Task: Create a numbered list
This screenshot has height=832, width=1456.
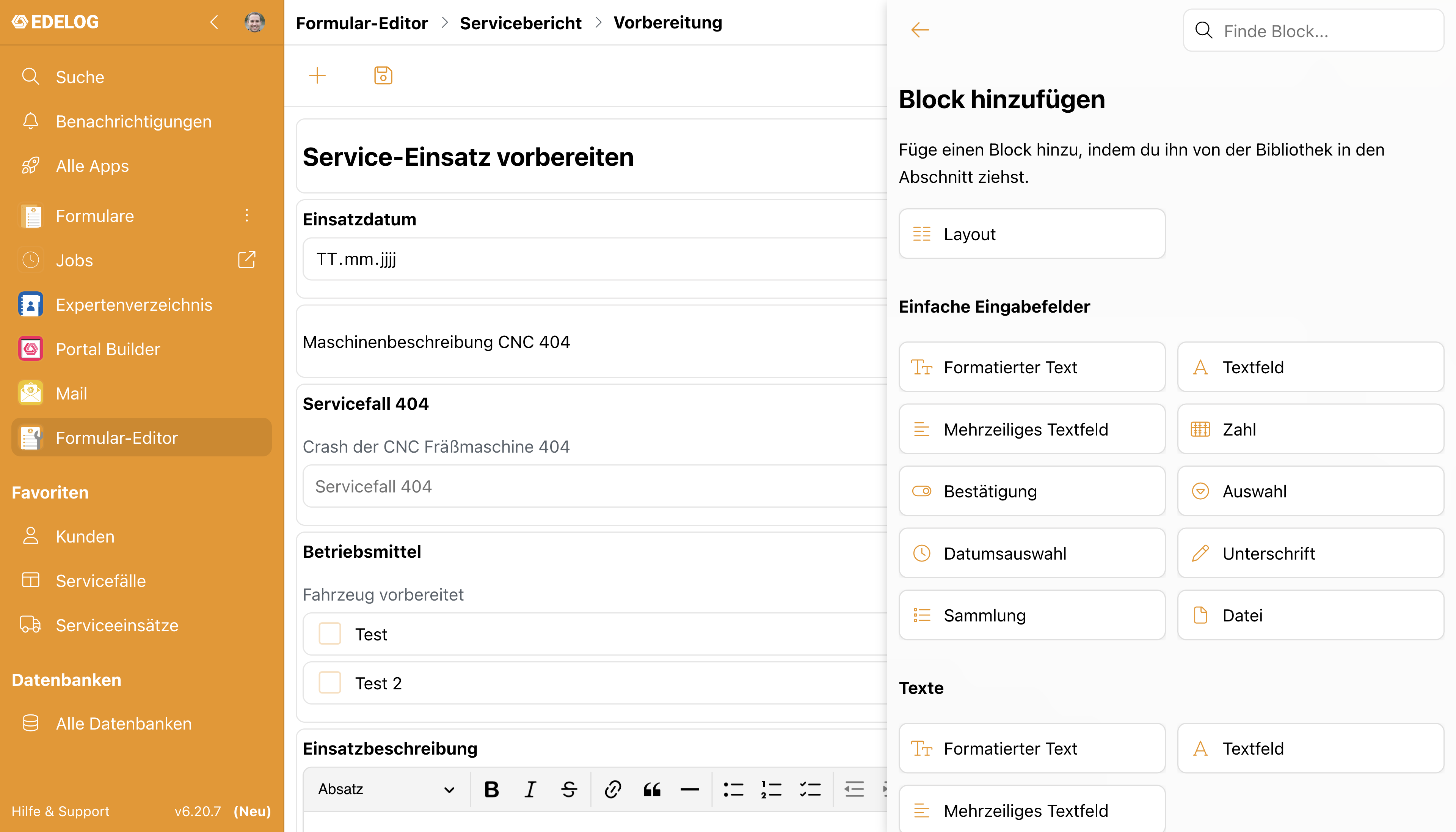Action: click(x=771, y=789)
